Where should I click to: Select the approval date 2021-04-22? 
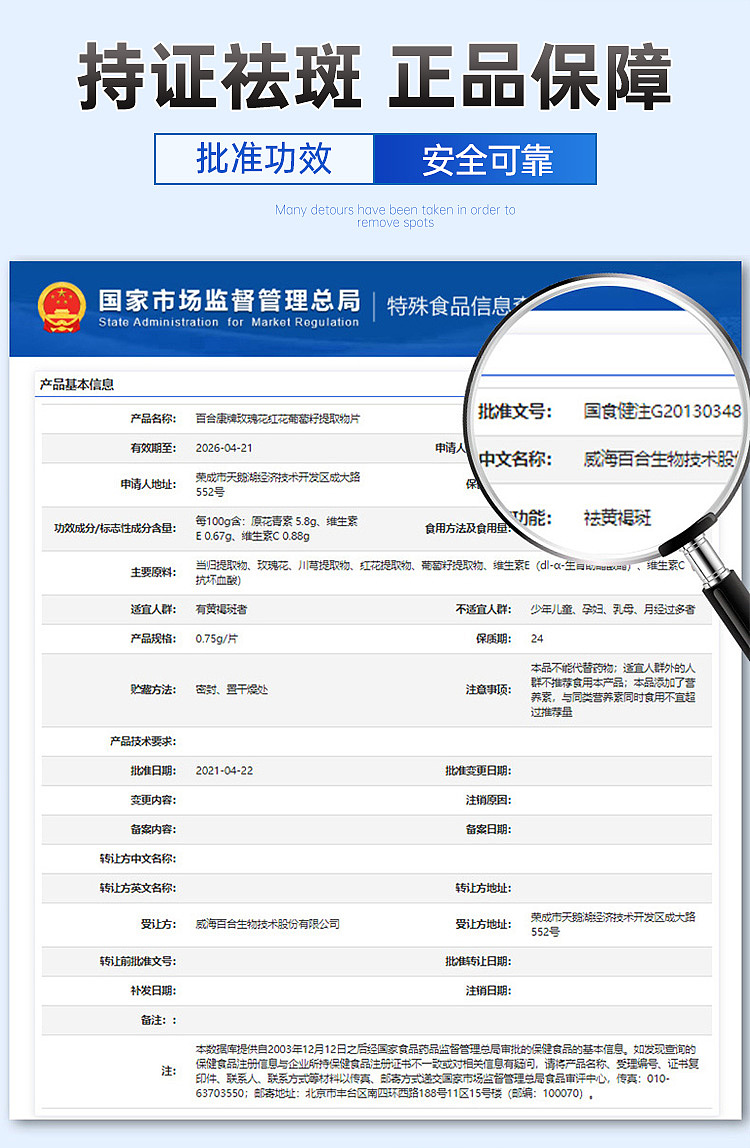pos(224,771)
